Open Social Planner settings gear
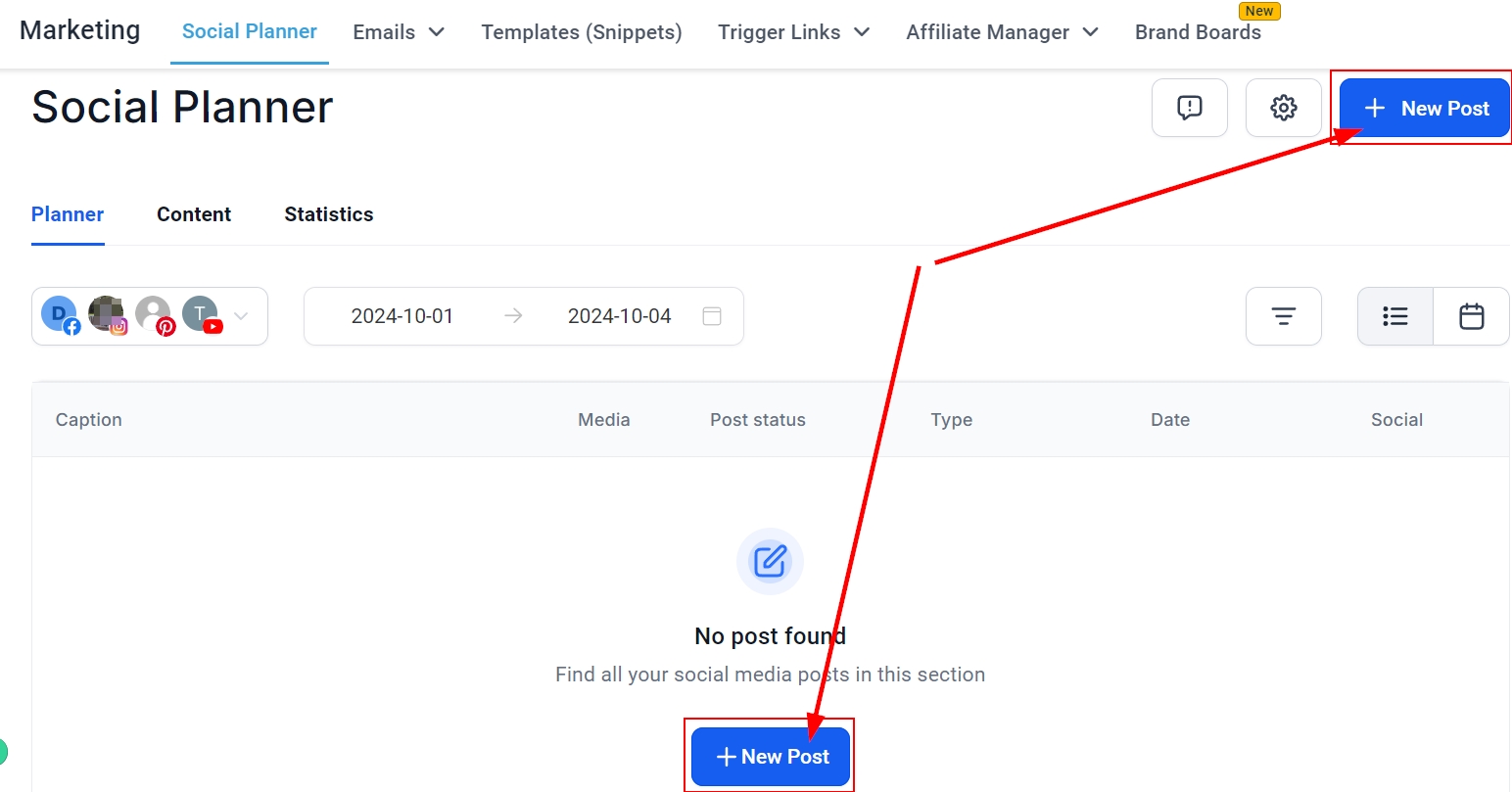The height and width of the screenshot is (792, 1512). (x=1283, y=108)
